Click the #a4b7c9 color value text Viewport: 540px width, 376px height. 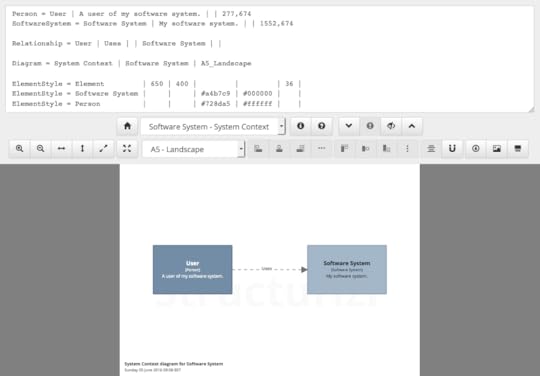pos(216,94)
